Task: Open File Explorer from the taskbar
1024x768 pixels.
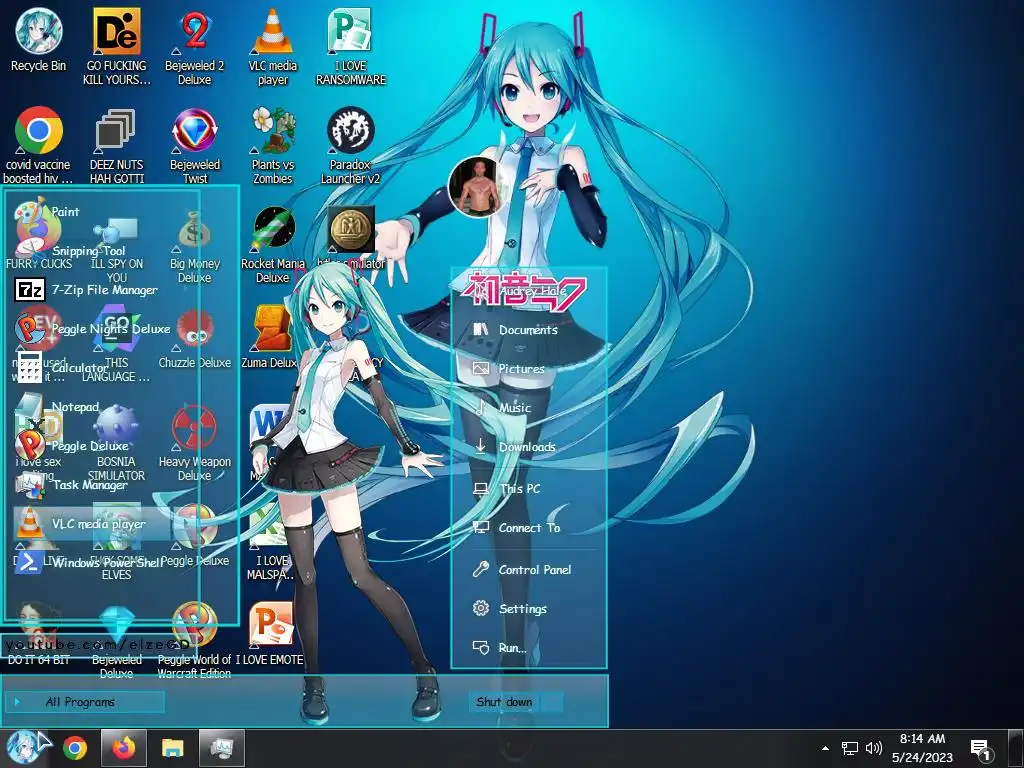Action: 172,748
